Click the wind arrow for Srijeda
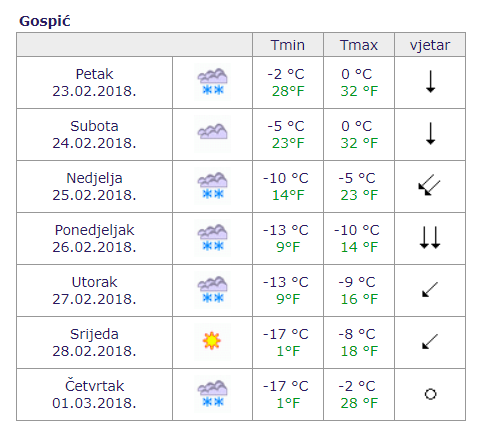 (x=430, y=341)
